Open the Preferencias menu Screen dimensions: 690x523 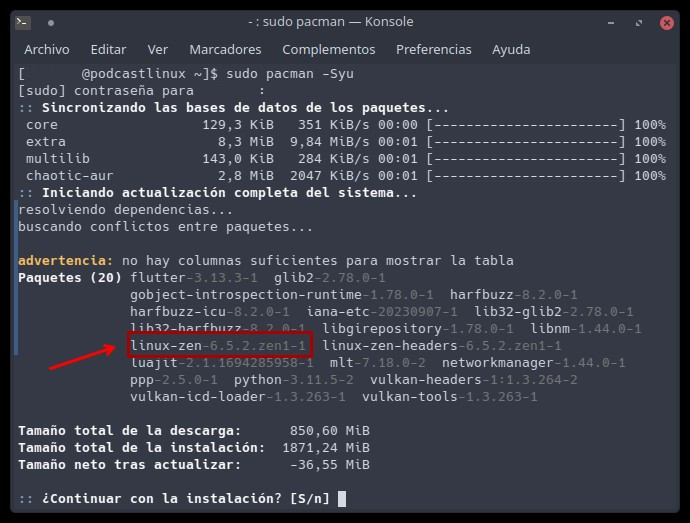point(433,50)
